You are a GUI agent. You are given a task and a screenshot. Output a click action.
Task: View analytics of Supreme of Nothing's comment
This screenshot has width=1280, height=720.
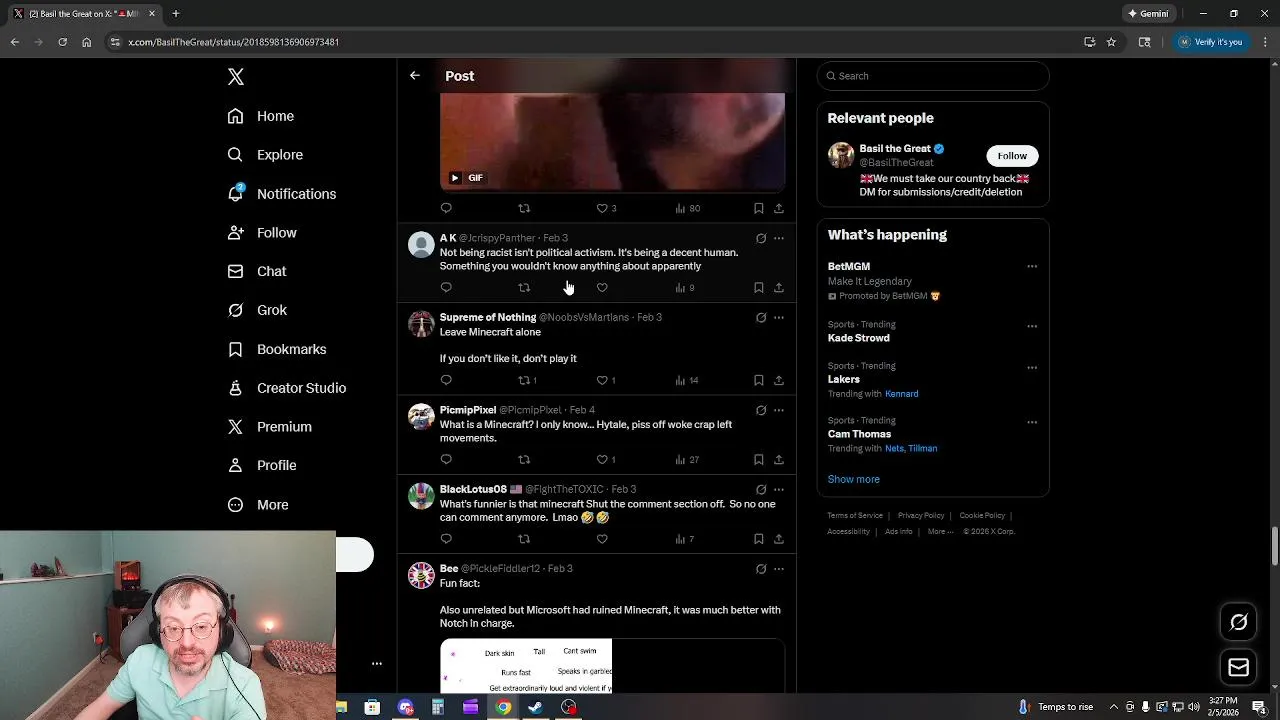(687, 380)
